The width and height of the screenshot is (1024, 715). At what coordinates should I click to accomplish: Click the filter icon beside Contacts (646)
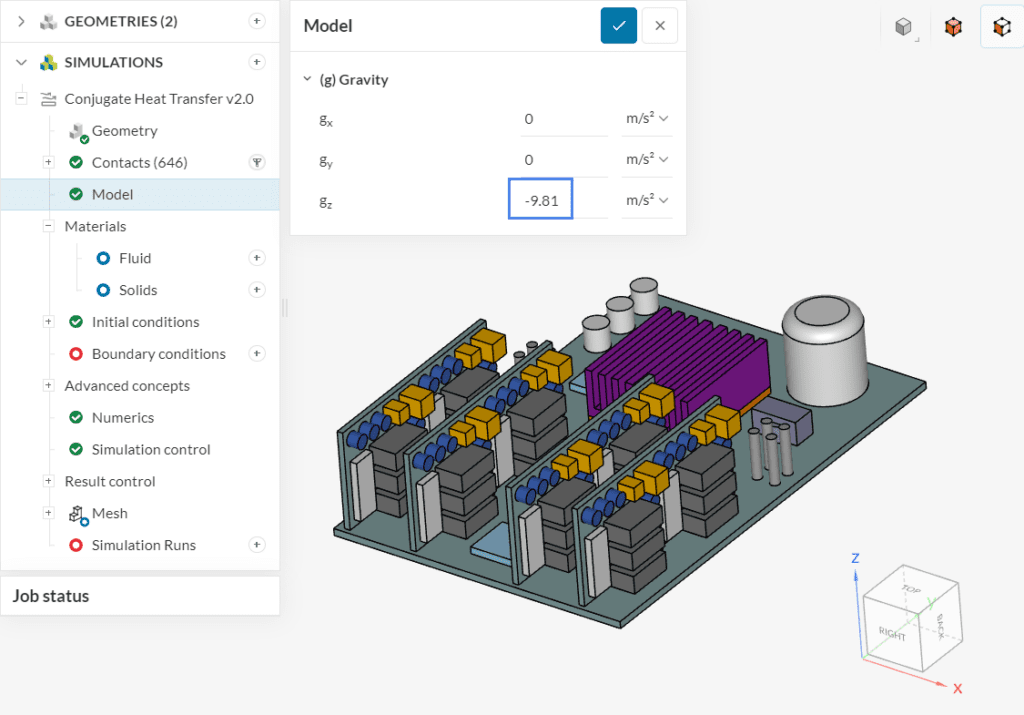point(257,162)
